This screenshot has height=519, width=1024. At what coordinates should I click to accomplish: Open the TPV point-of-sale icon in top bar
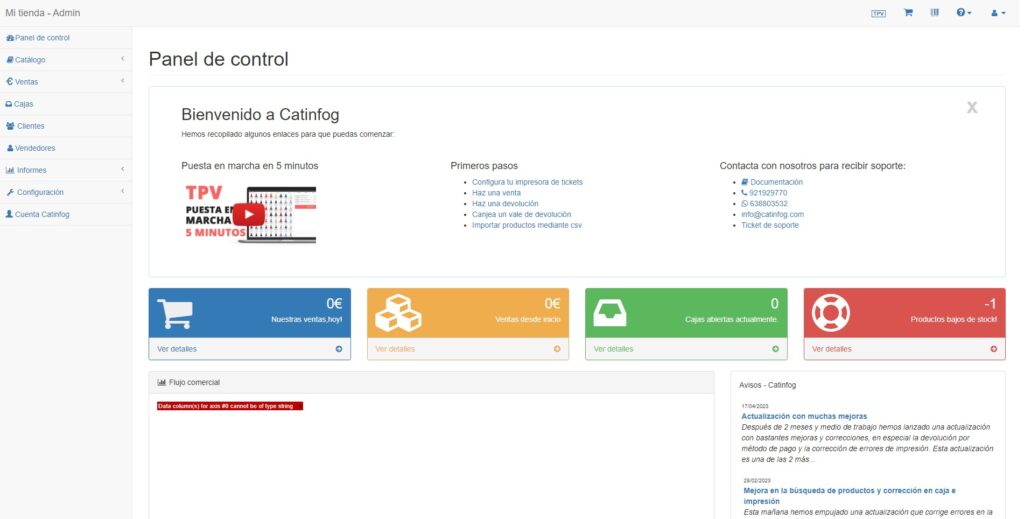point(878,13)
